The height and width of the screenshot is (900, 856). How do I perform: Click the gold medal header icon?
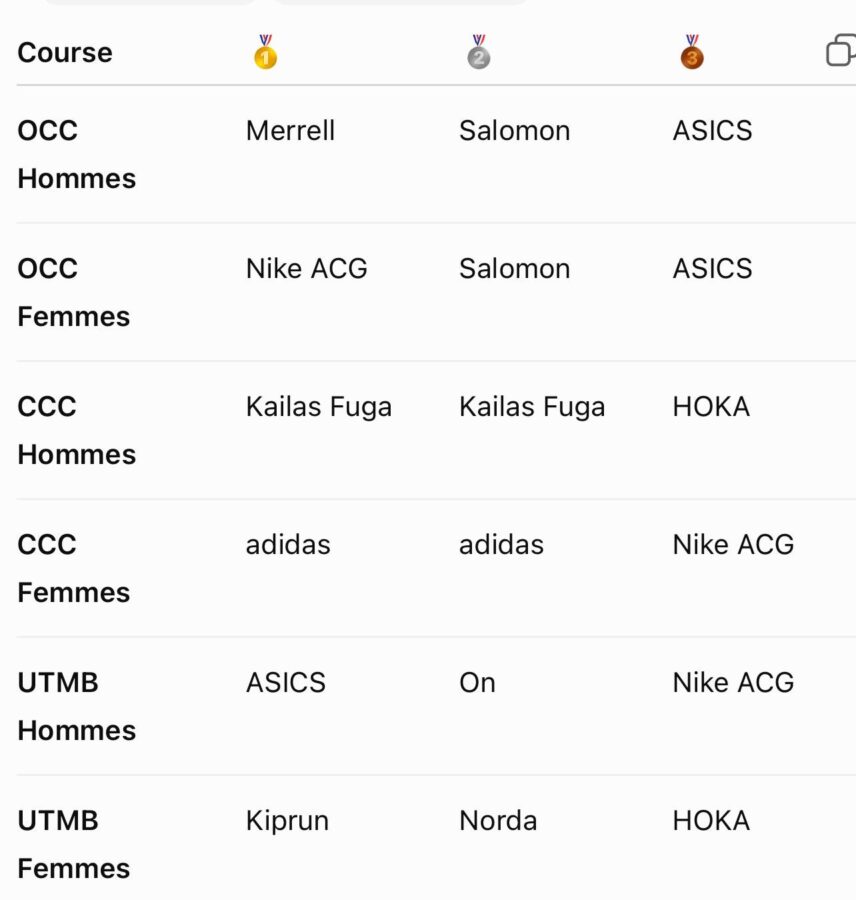(x=265, y=52)
